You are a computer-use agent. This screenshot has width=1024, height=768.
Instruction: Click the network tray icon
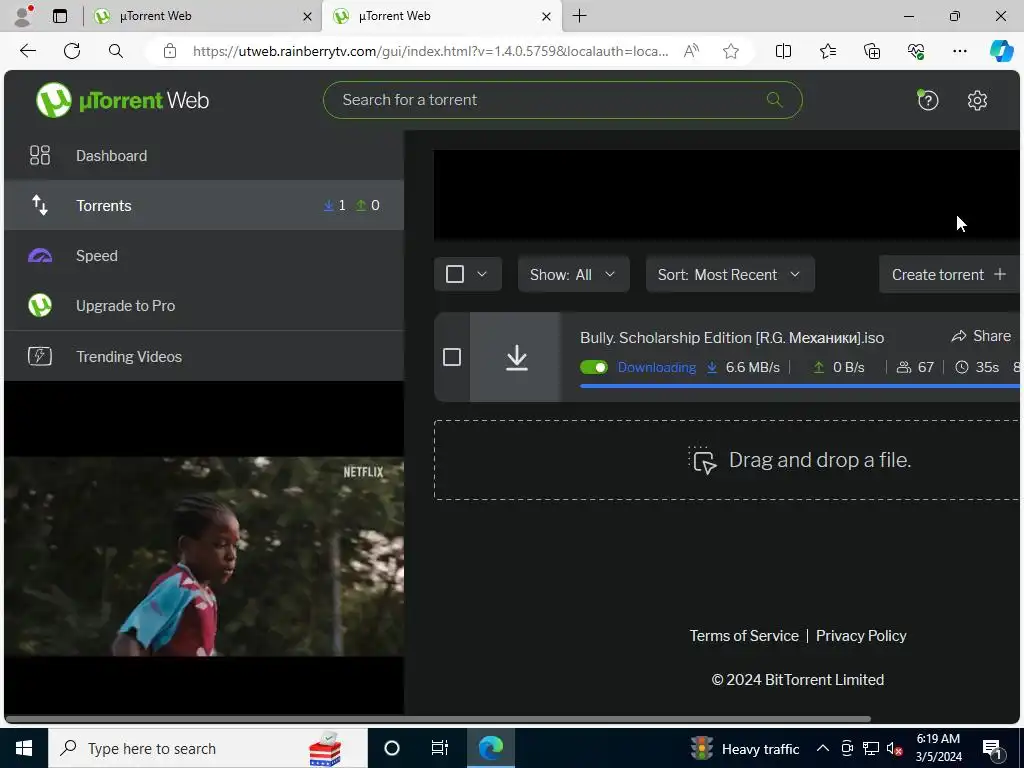coord(871,748)
